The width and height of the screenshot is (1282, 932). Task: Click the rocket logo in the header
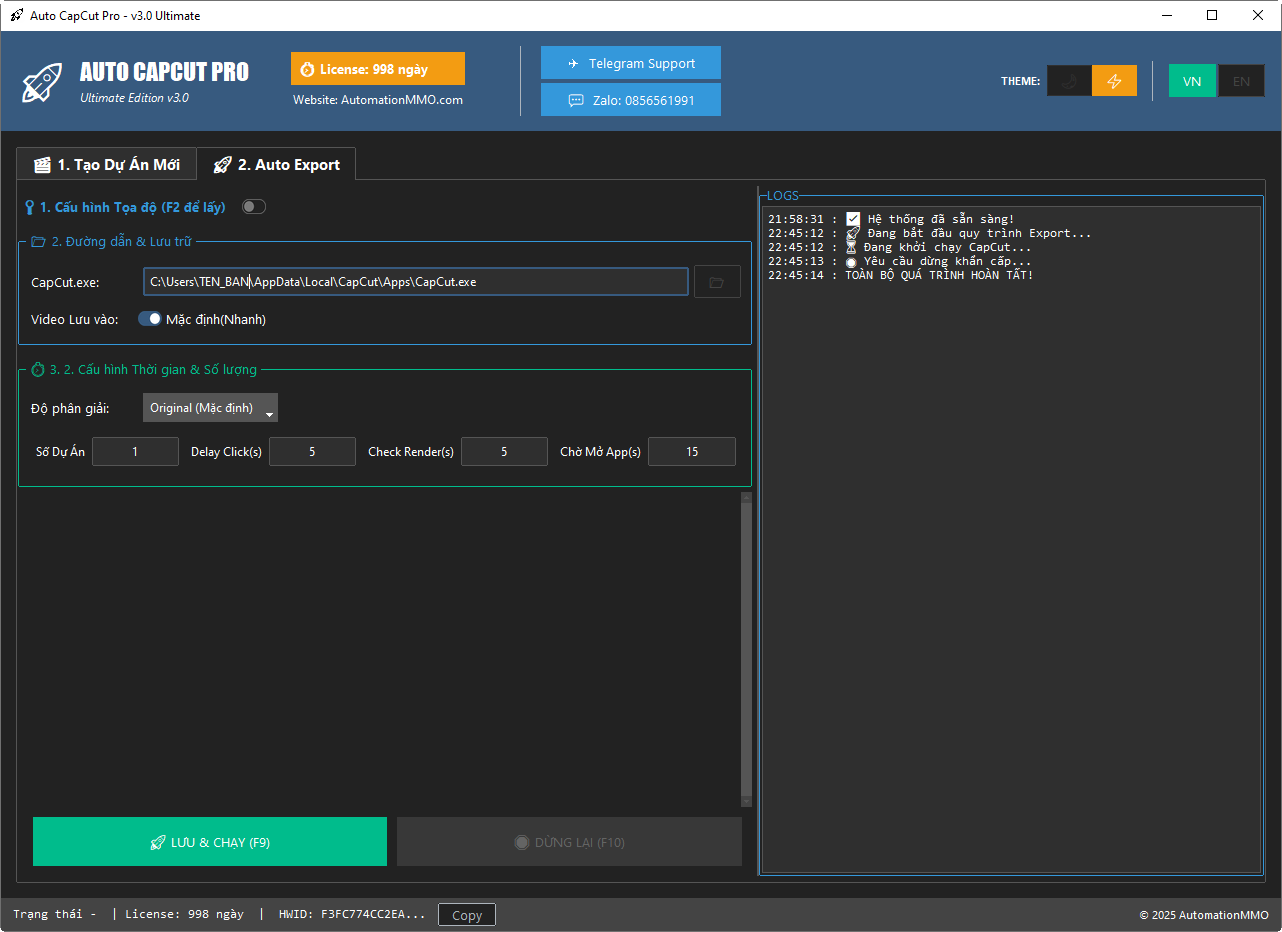tap(42, 82)
